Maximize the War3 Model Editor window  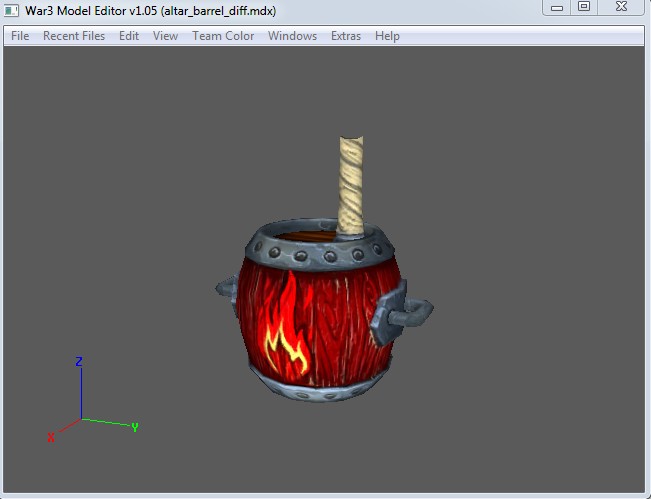584,7
